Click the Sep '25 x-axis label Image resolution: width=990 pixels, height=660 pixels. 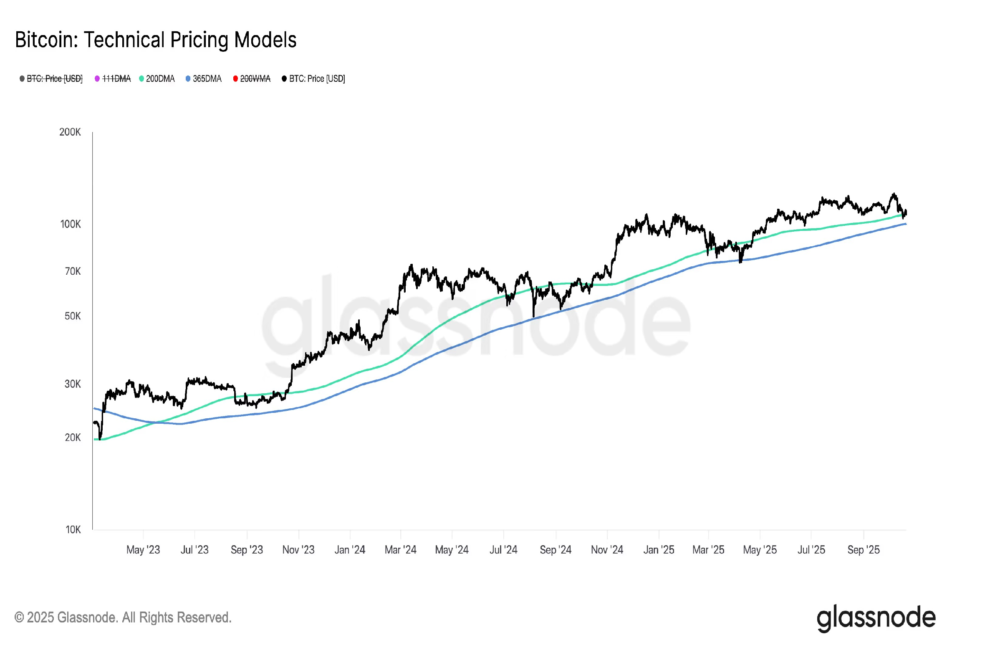(x=864, y=549)
